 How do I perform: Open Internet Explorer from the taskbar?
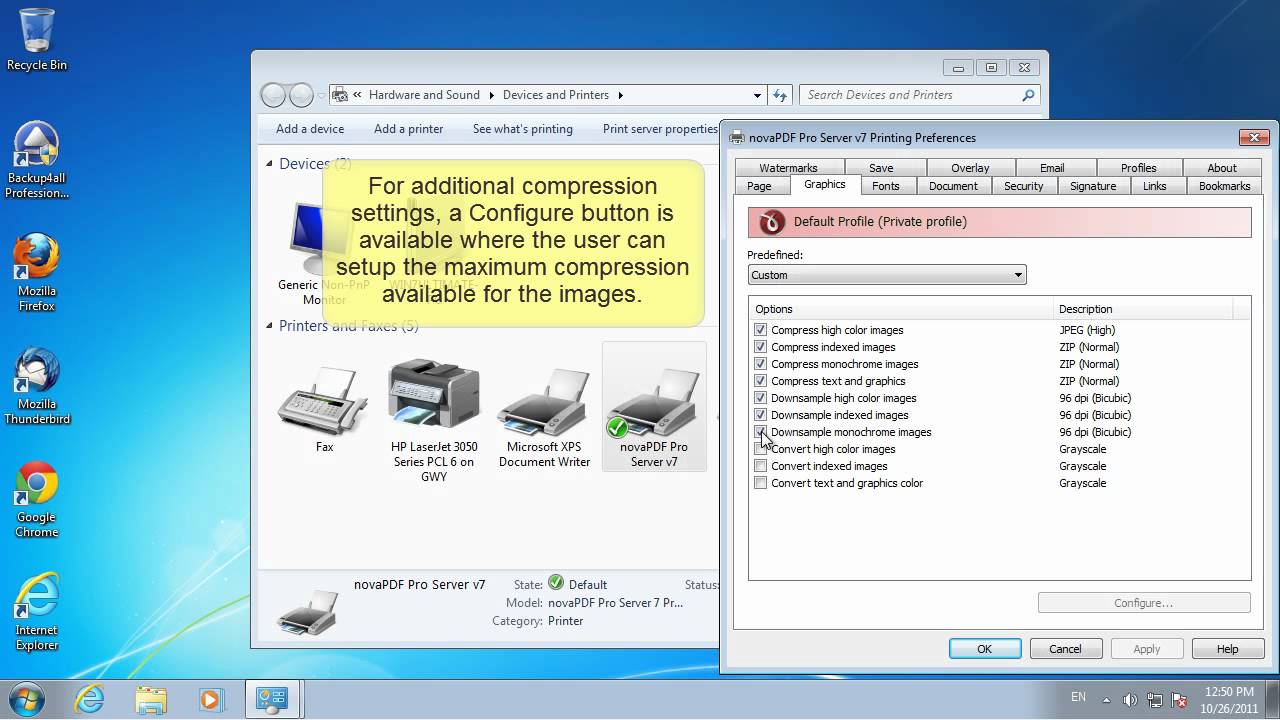pos(89,699)
